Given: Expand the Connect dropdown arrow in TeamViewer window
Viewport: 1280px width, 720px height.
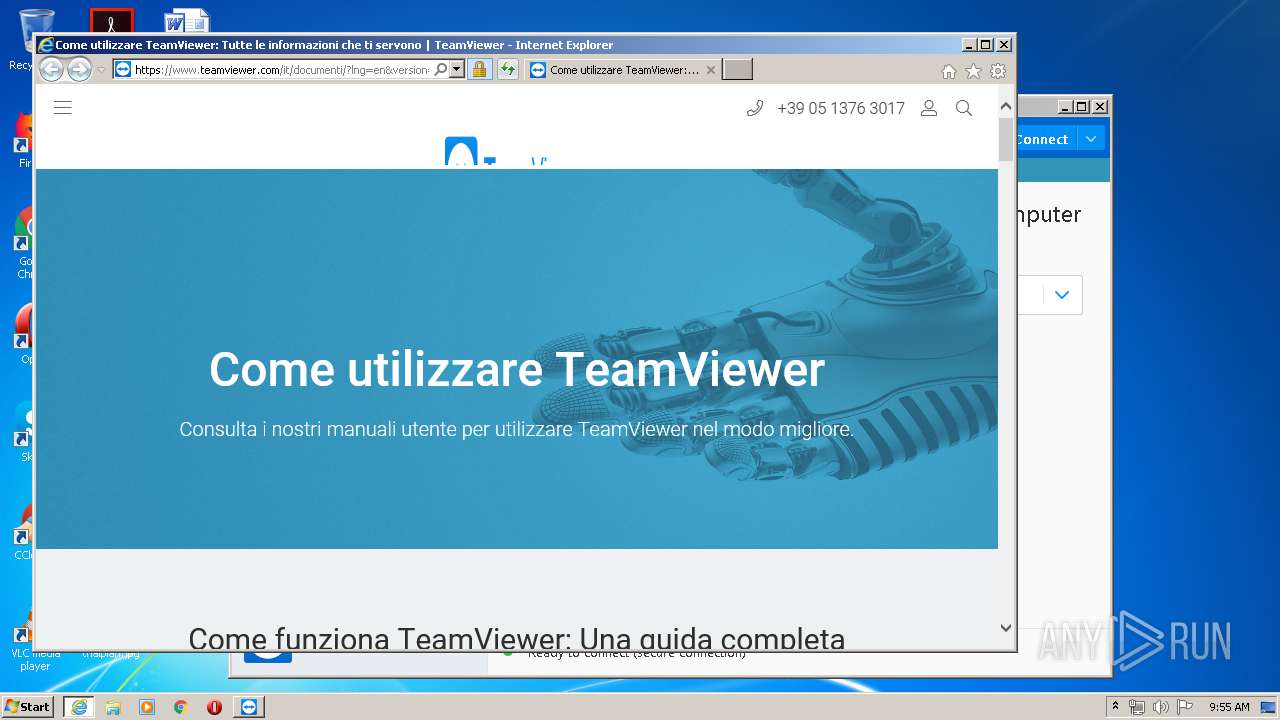Looking at the screenshot, I should tap(1091, 139).
